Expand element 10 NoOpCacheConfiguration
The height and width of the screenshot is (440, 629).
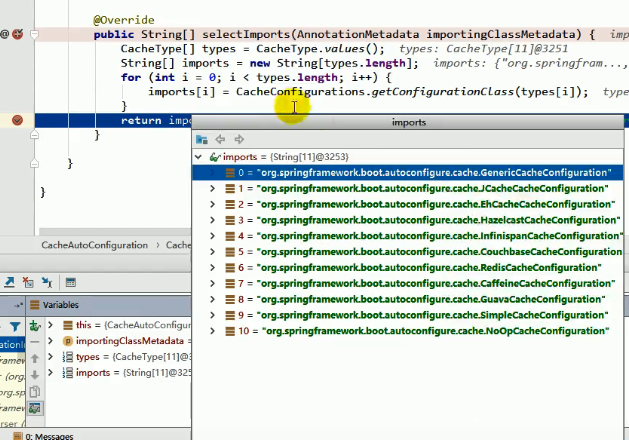point(213,331)
